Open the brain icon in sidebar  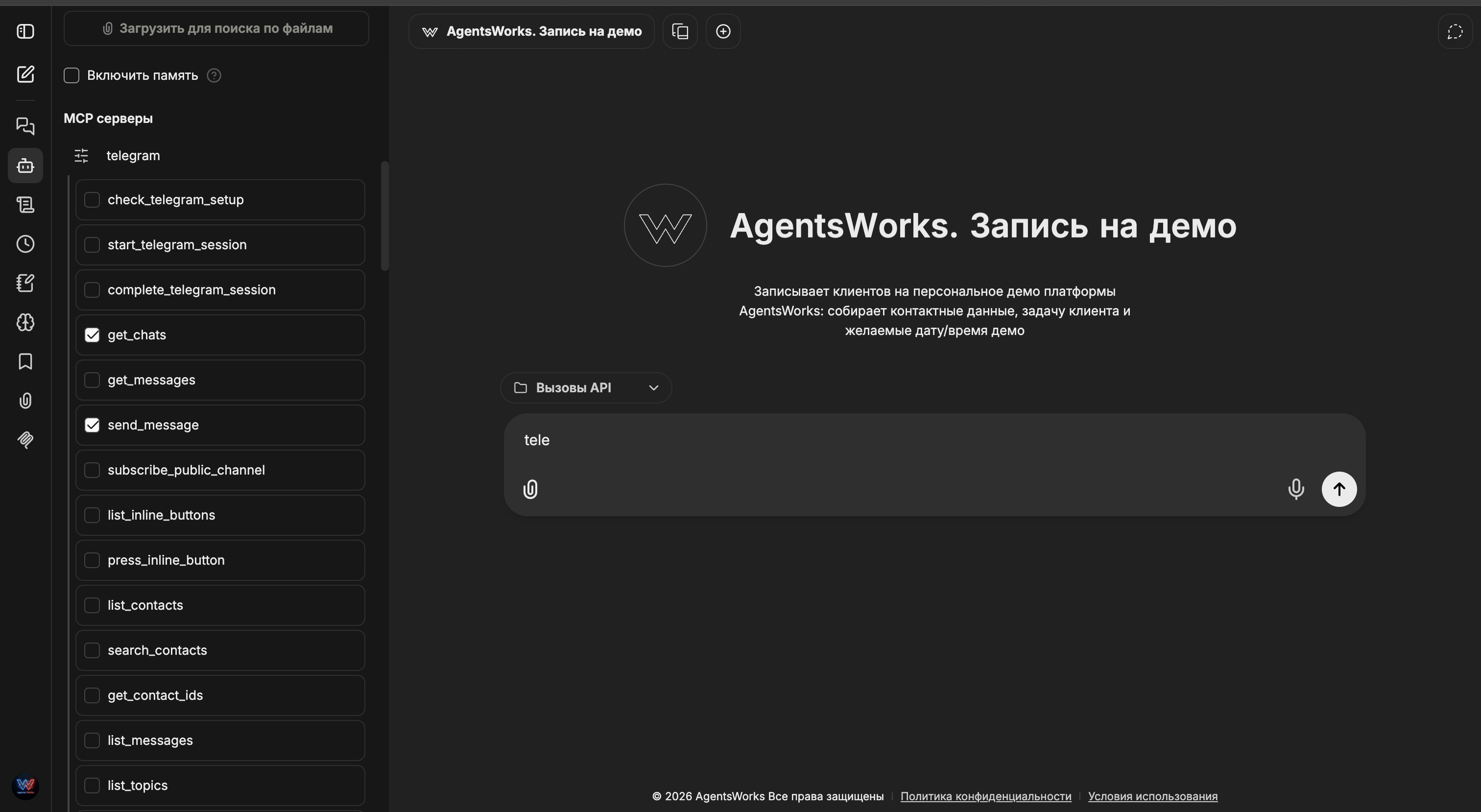(25, 322)
